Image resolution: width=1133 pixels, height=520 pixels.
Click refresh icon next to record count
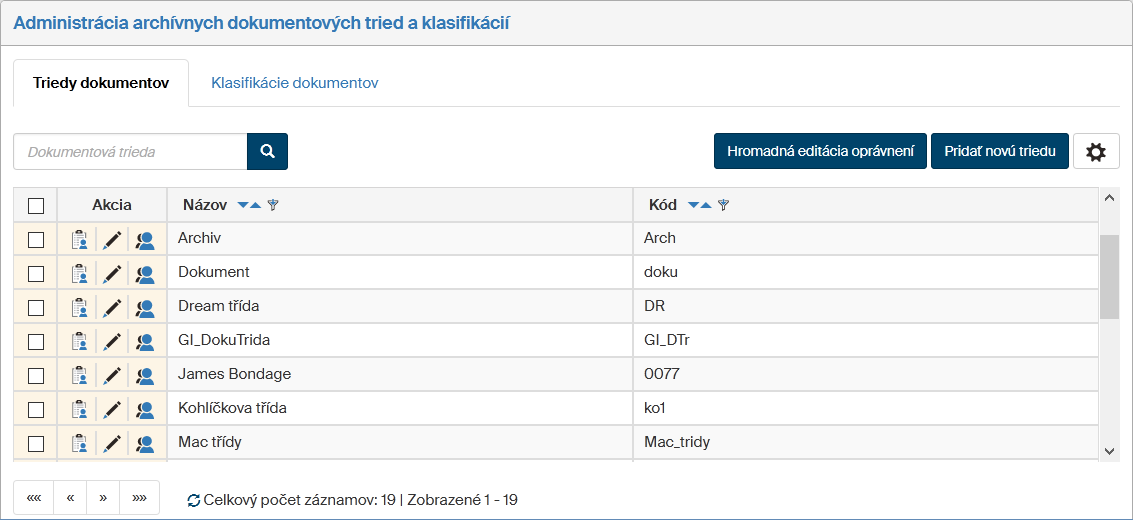click(x=194, y=500)
